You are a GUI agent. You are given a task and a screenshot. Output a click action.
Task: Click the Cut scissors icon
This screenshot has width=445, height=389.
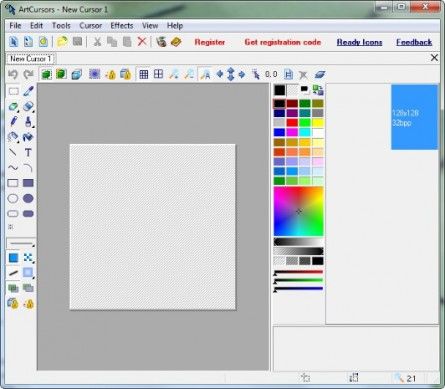click(97, 42)
